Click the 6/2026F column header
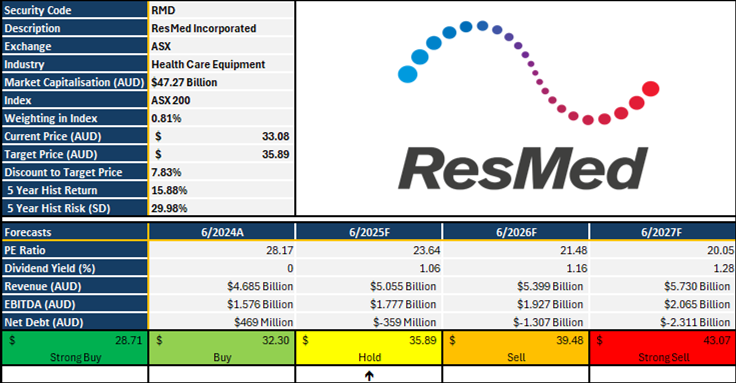This screenshot has height=383, width=736. point(516,232)
